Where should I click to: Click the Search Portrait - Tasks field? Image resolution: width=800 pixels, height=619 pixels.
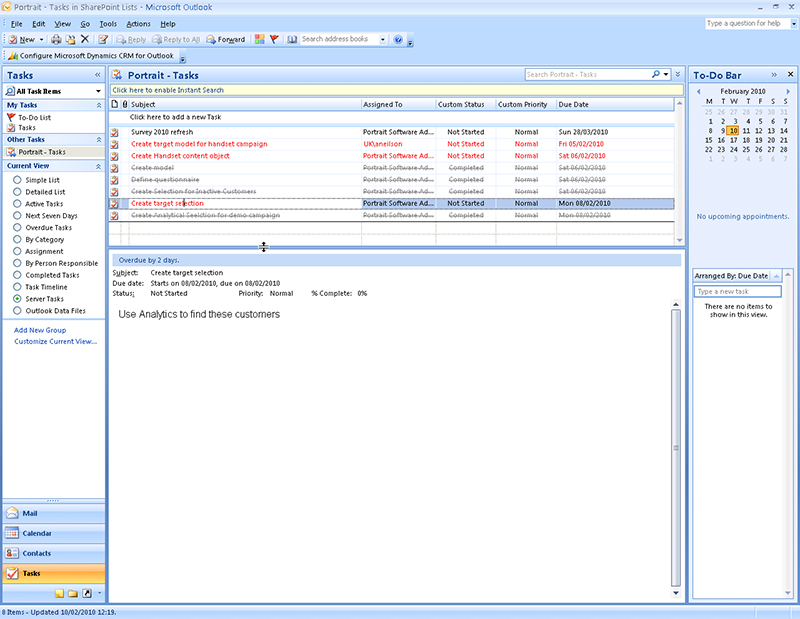[x=587, y=75]
